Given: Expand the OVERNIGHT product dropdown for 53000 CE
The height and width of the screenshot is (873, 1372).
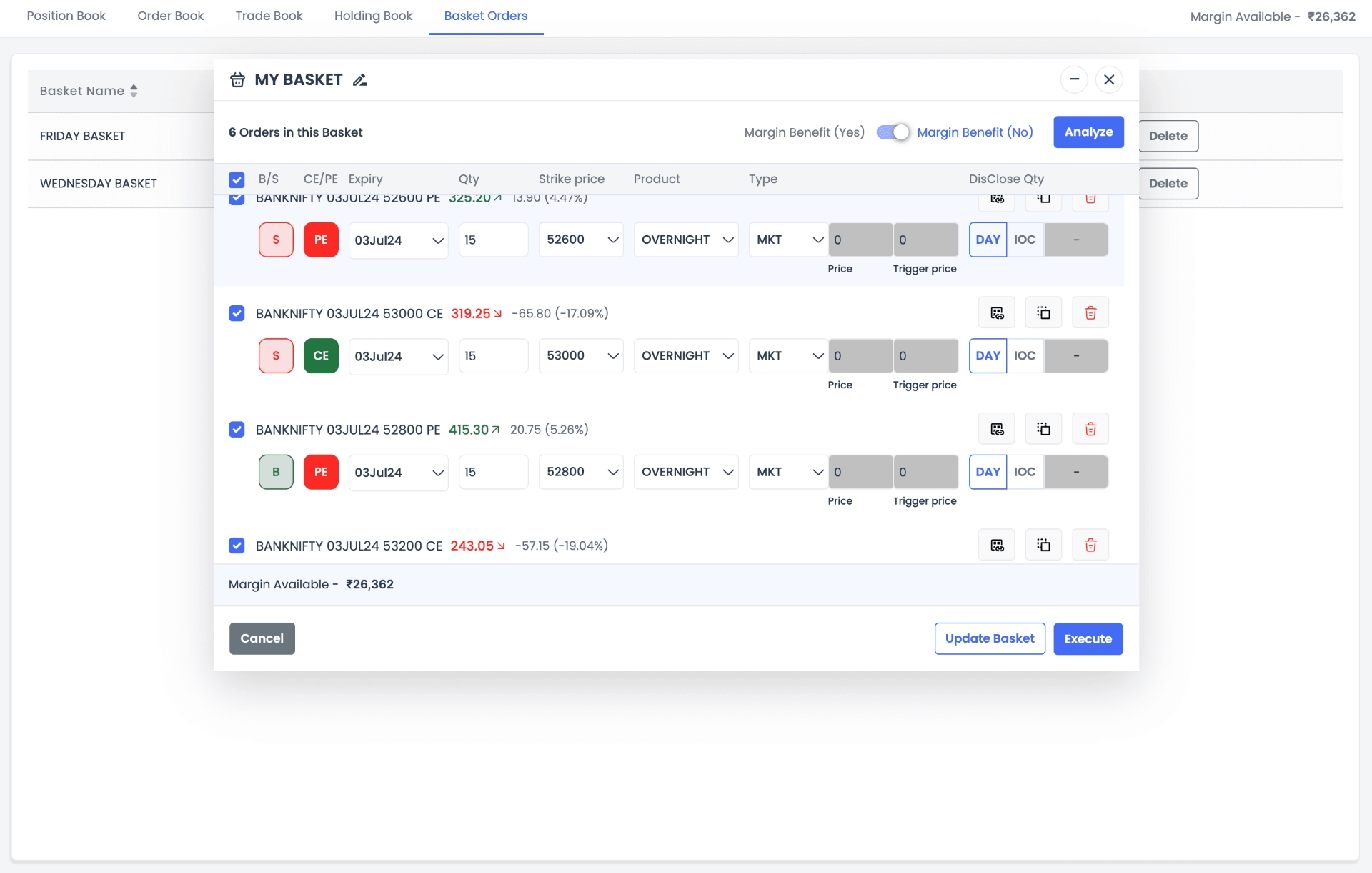Looking at the screenshot, I should [686, 356].
